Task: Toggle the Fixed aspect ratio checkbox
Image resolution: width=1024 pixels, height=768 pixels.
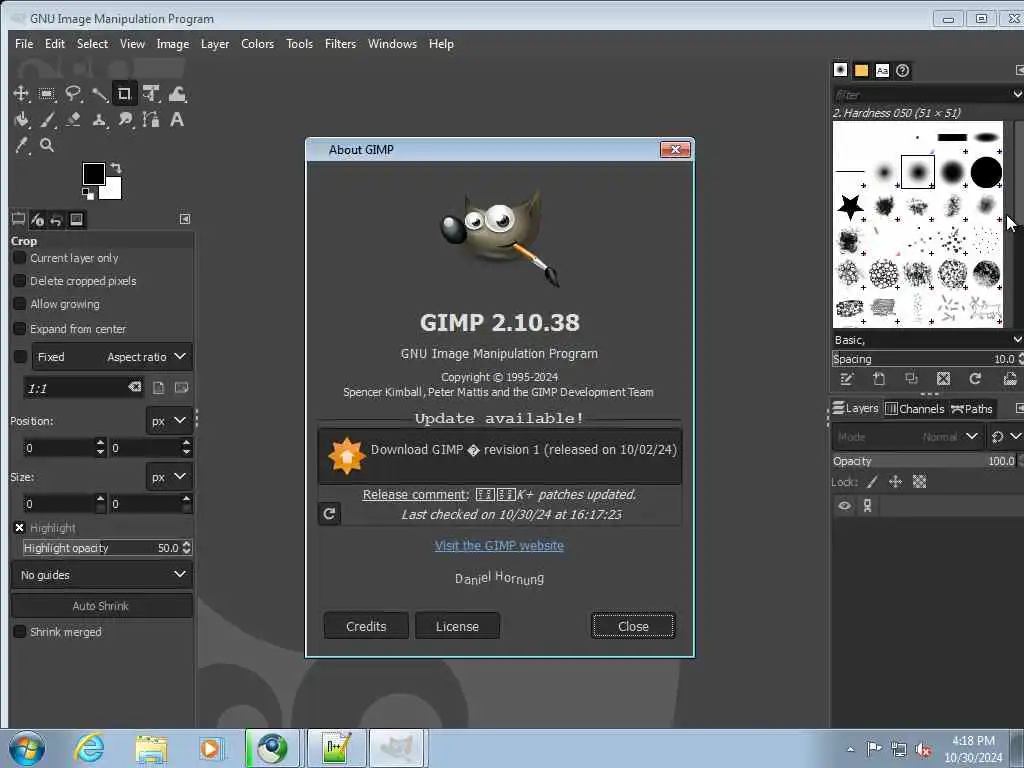Action: pyautogui.click(x=20, y=357)
